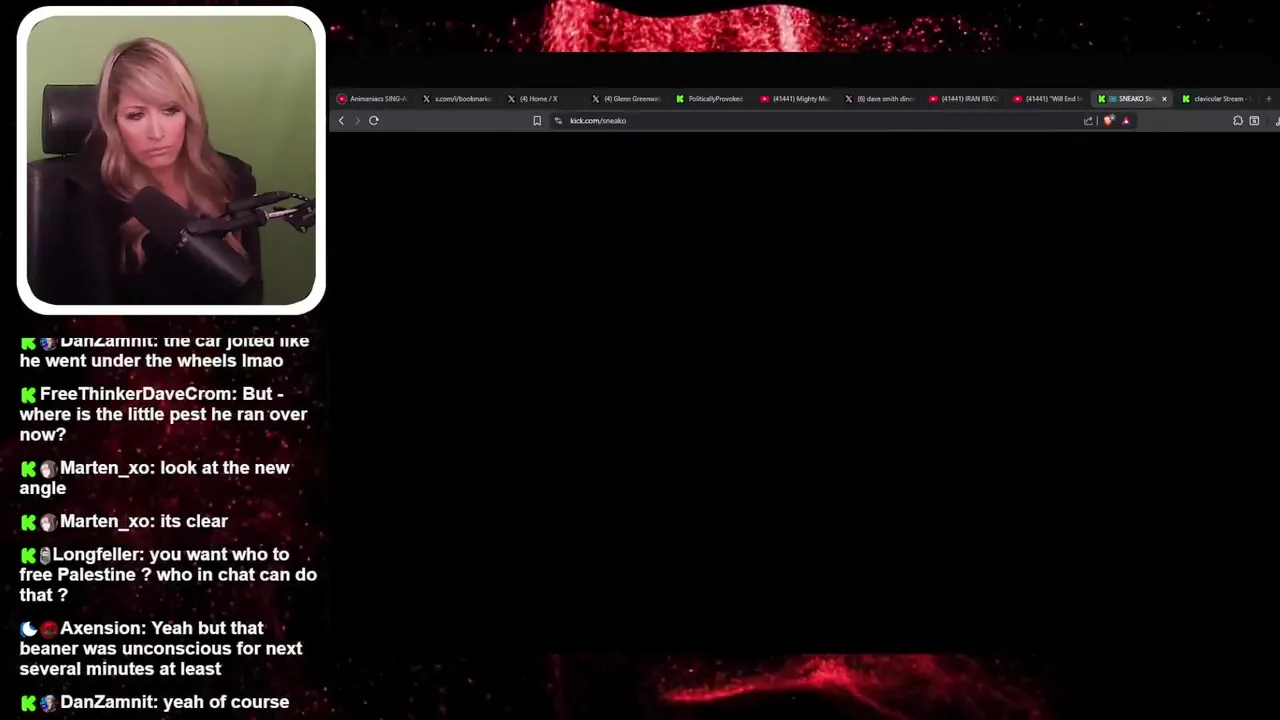Click the Brave Rewards triangle icon
1280x720 pixels.
tap(1126, 121)
